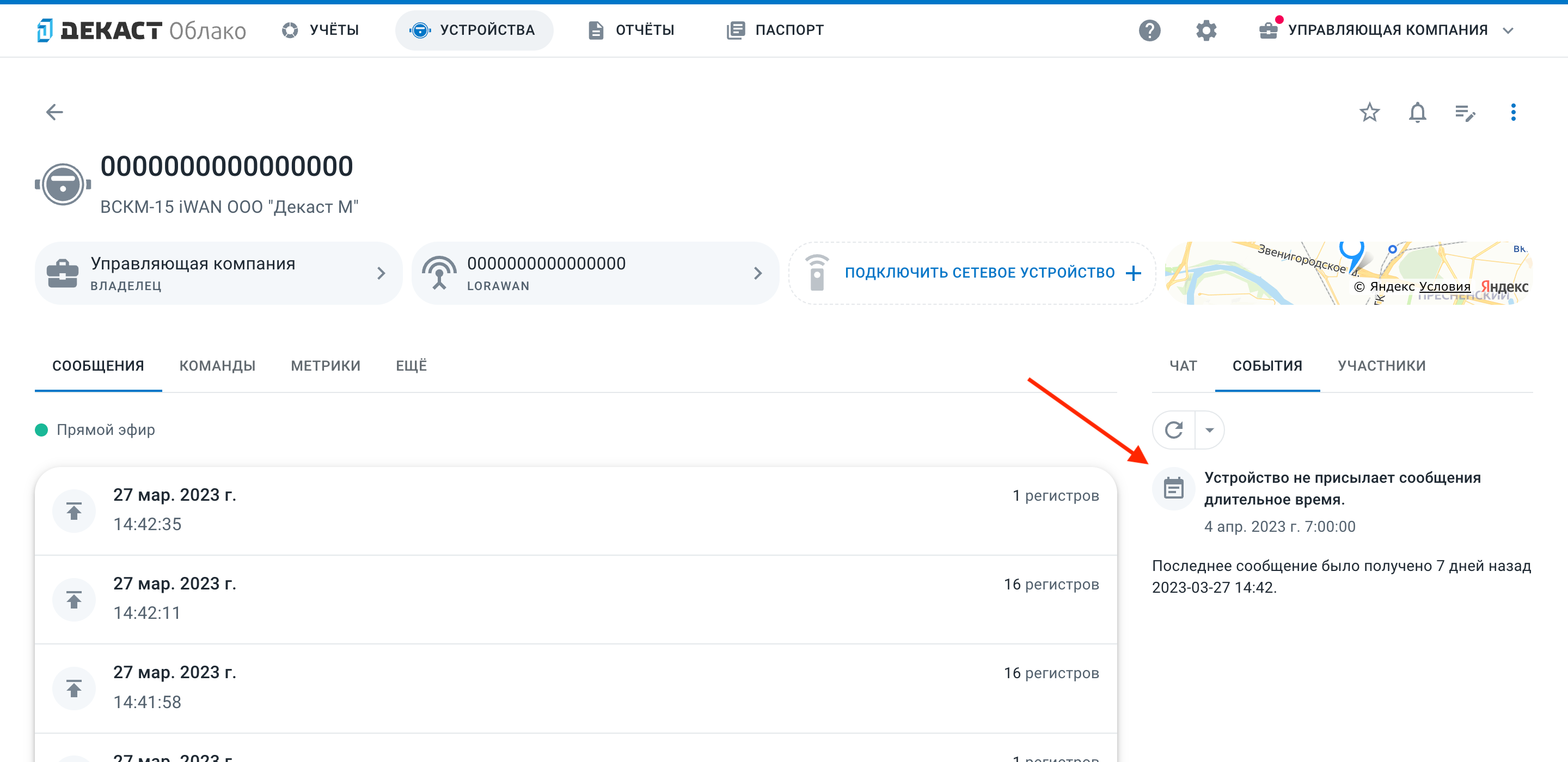The image size is (1568, 762).
Task: Open the Яндекс Условия link
Action: tap(1444, 287)
